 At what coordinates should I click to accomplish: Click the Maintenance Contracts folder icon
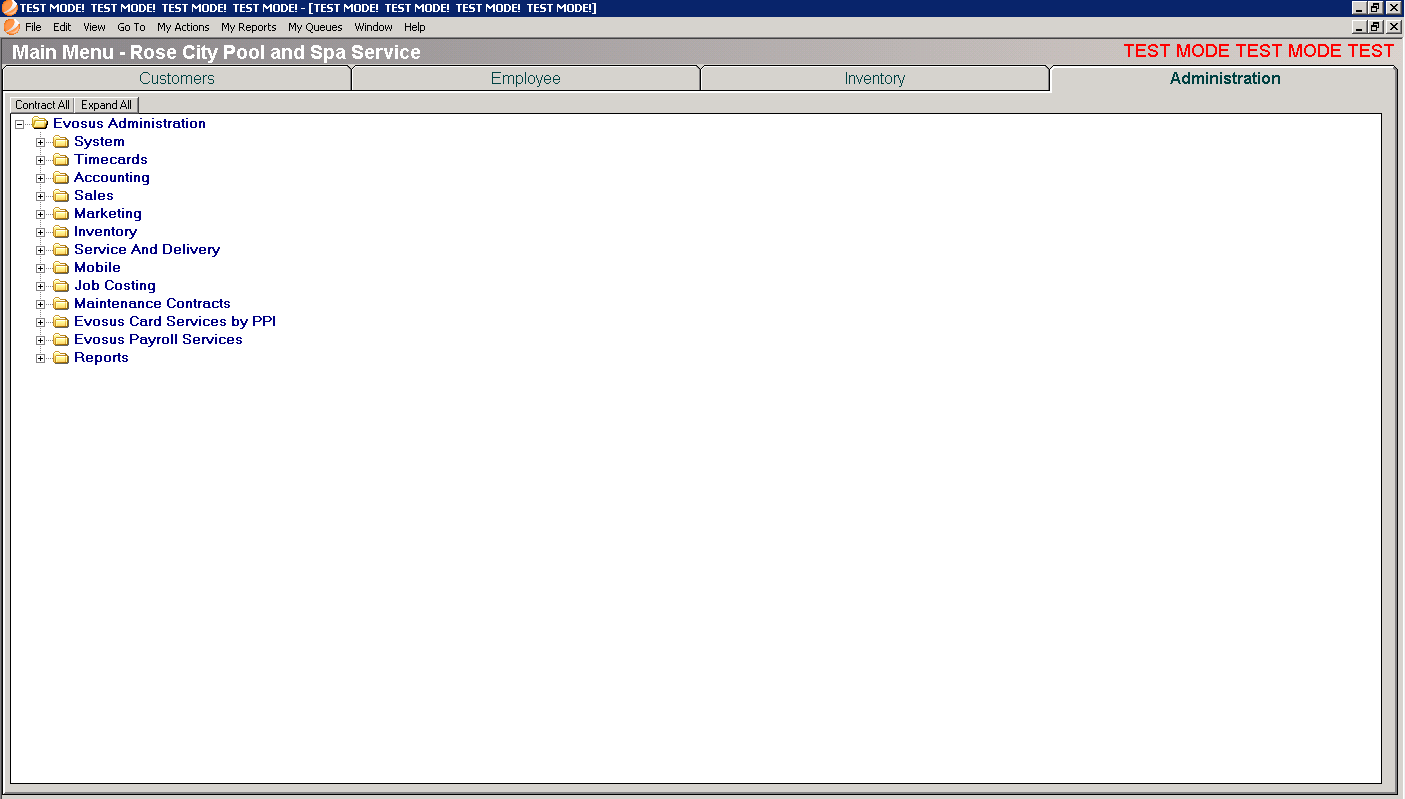(x=61, y=304)
